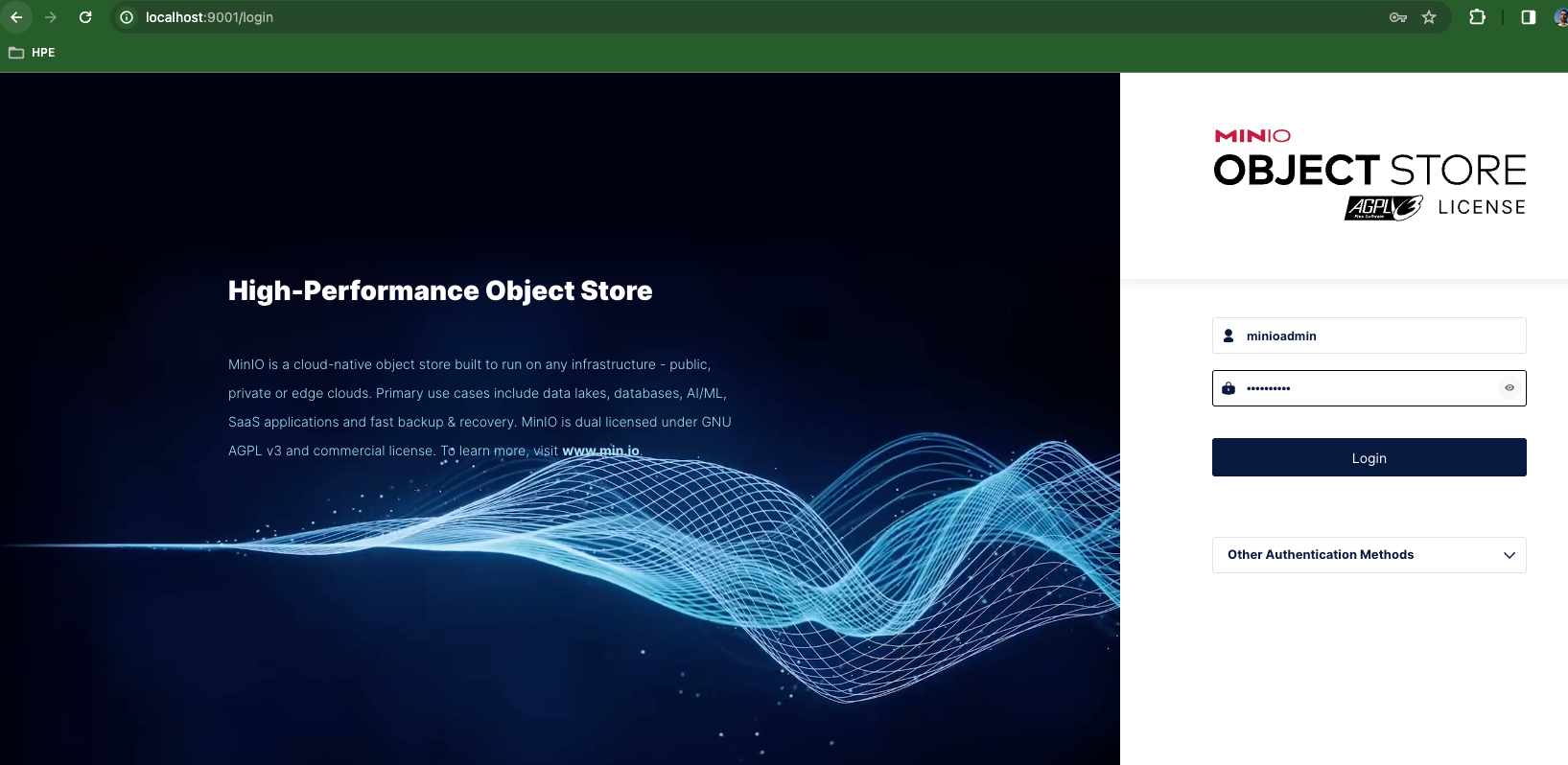Click the Other Authentication Methods label
This screenshot has width=1568, height=765.
1321,555
